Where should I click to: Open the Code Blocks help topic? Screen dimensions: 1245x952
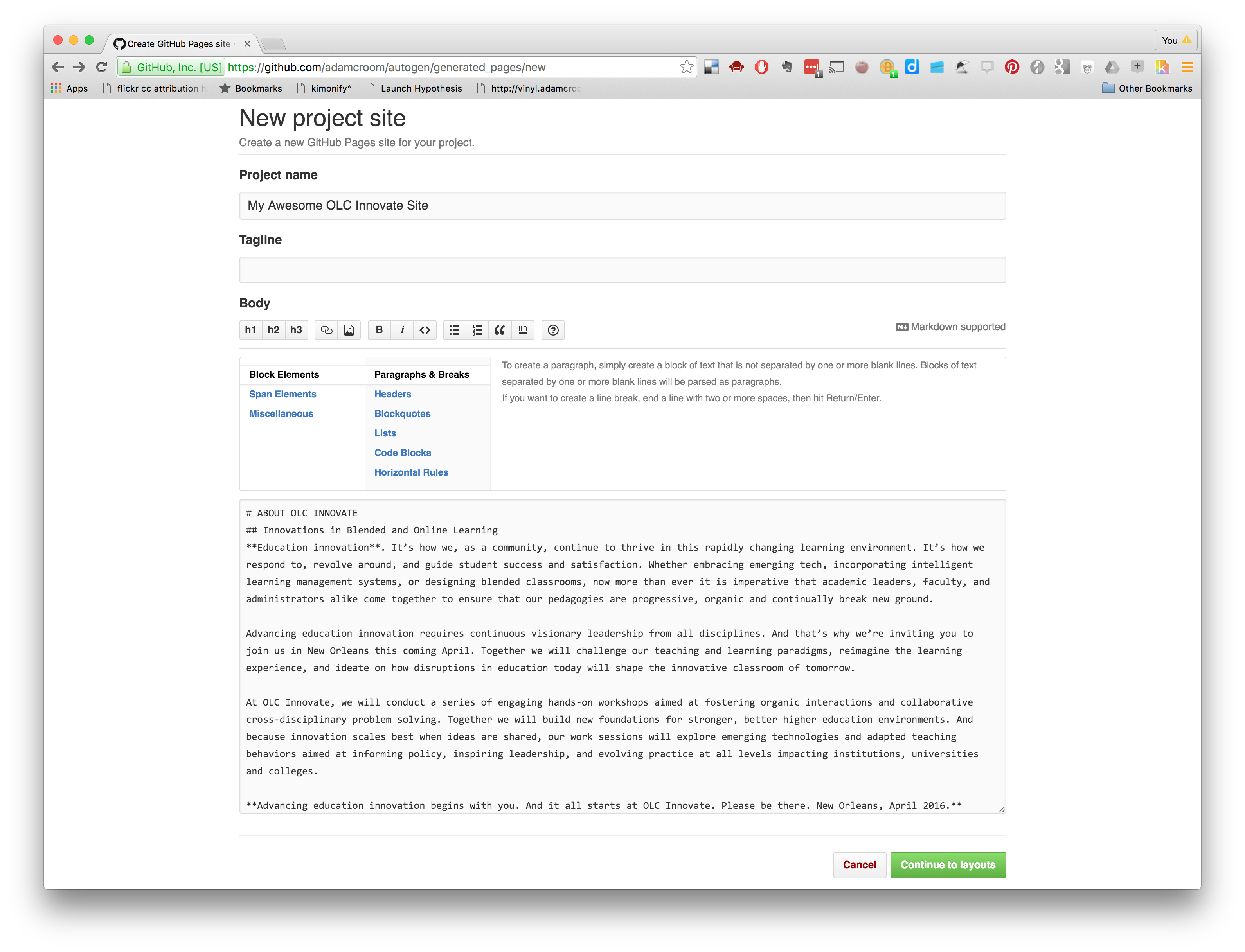tap(403, 453)
